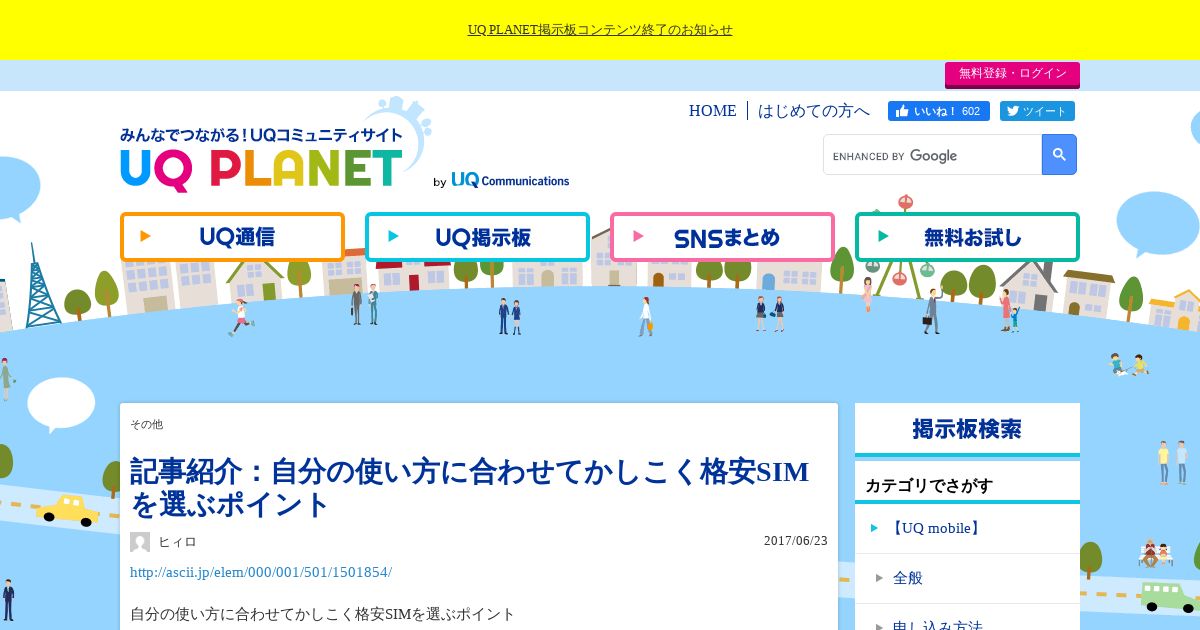Open the はじめての方へ page
Screen dimensions: 1200x630
(x=814, y=111)
